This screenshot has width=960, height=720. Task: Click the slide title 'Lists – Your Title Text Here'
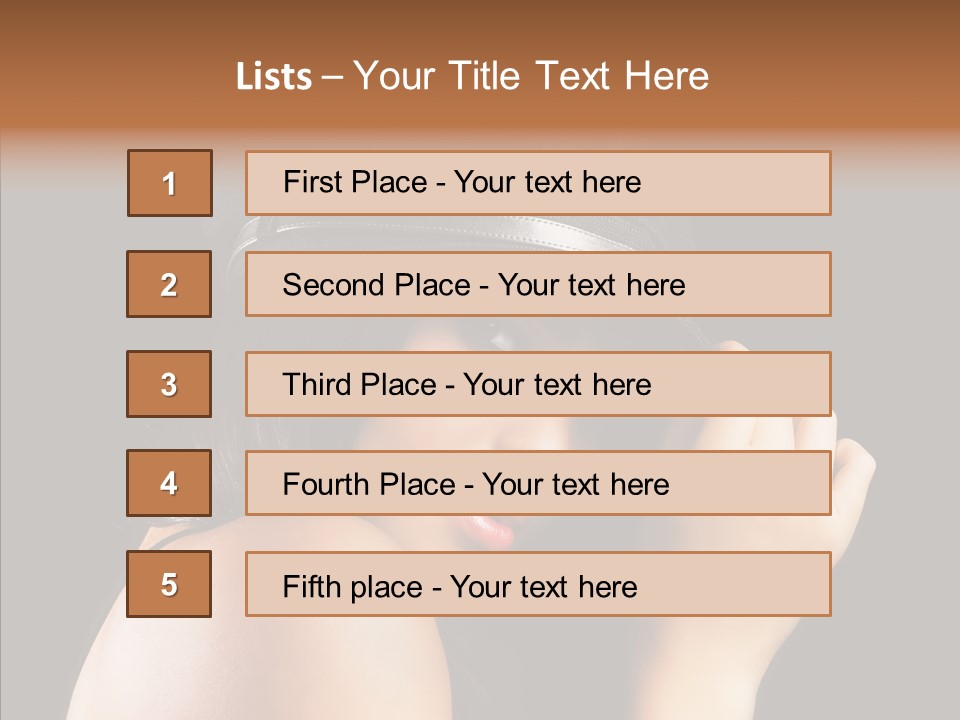(x=472, y=76)
